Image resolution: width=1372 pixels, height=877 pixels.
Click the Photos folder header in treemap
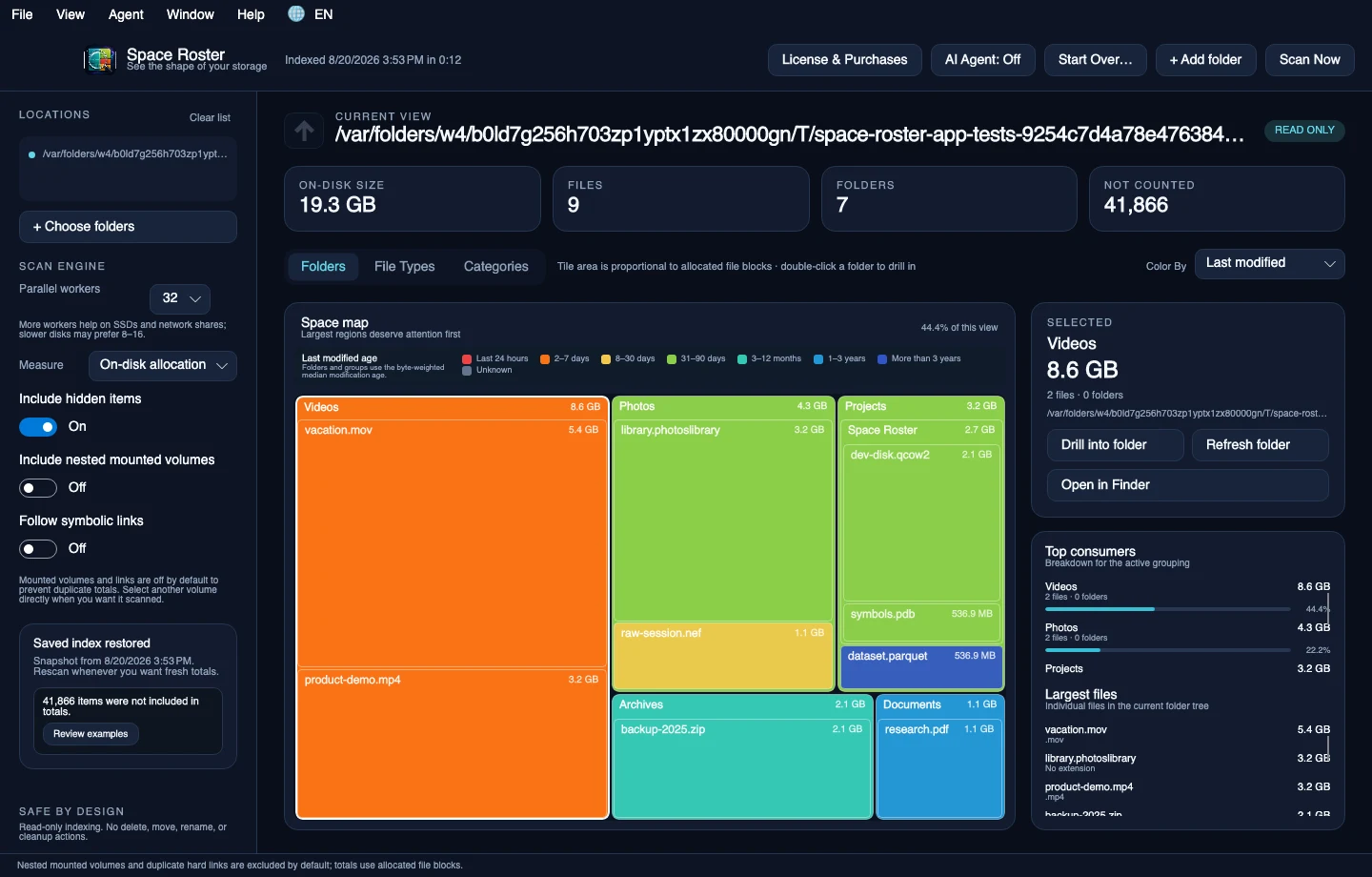[723, 407]
